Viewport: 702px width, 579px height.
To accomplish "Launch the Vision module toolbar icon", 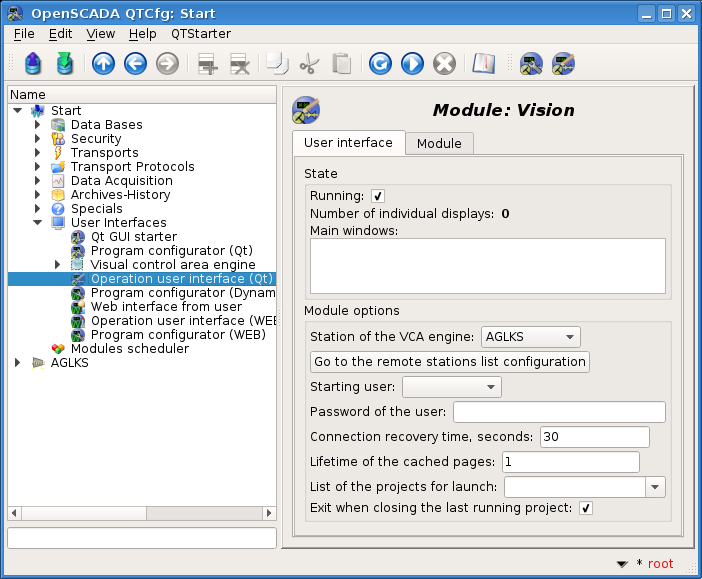I will click(x=563, y=64).
